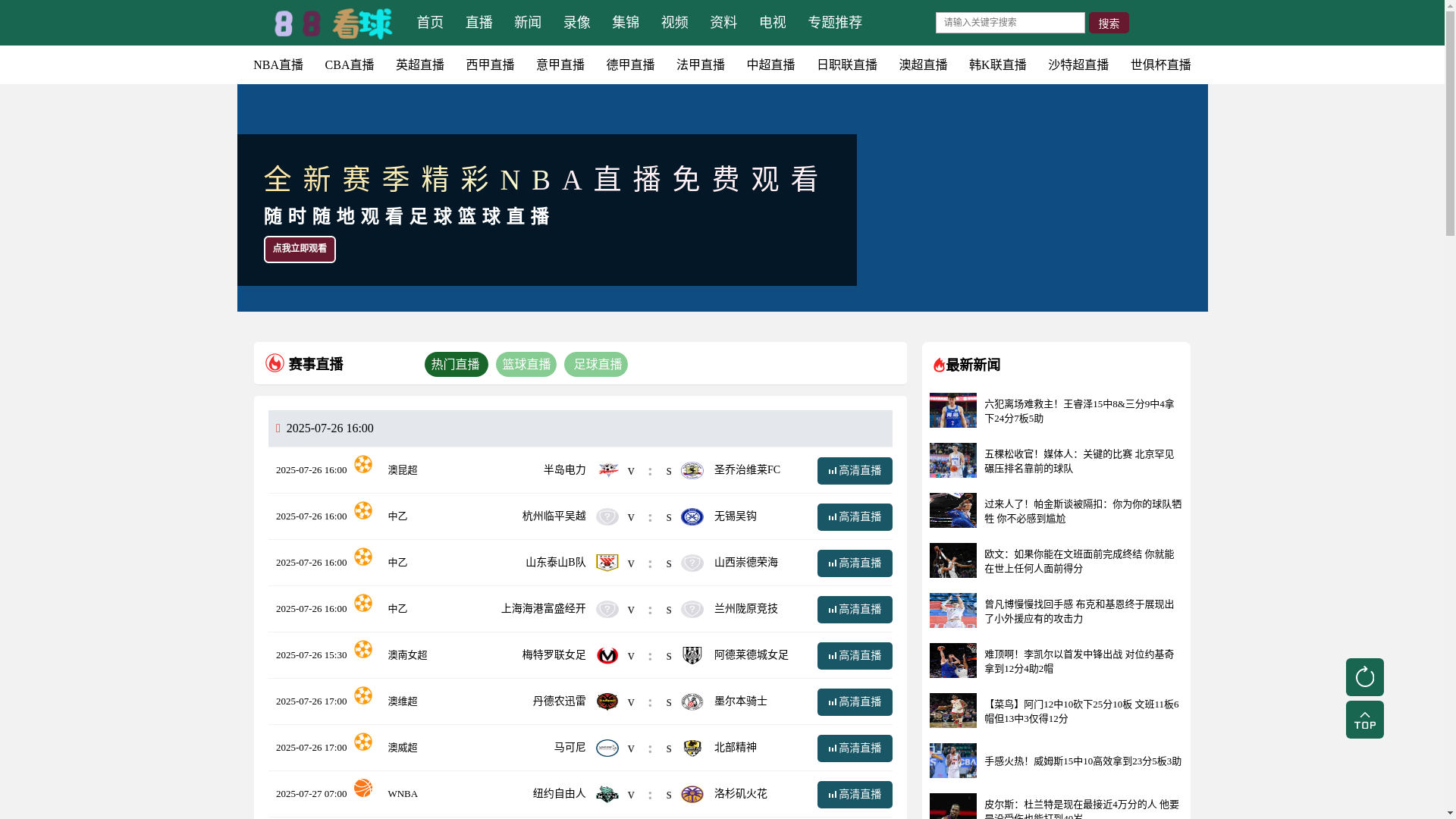Image resolution: width=1456 pixels, height=819 pixels.
Task: Click 洛杉矶火花 team logo
Action: [692, 794]
